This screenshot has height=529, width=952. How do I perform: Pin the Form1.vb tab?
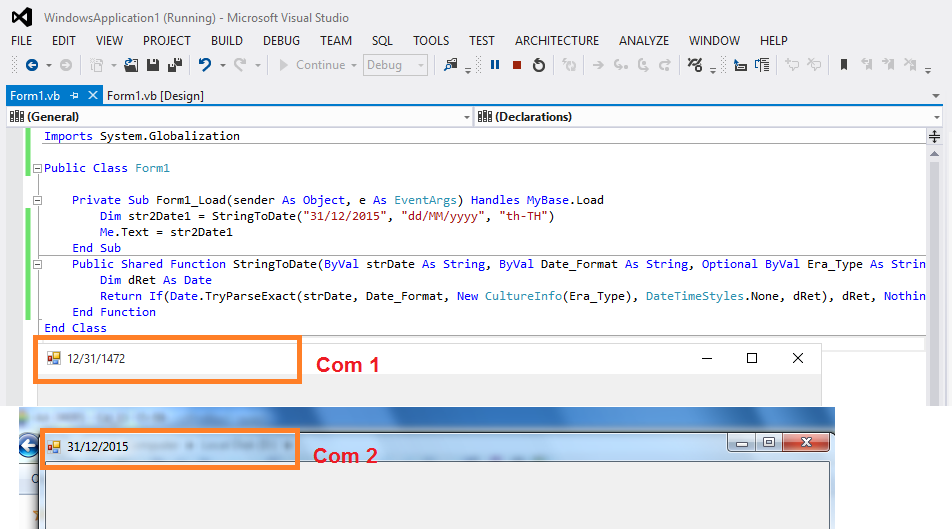pos(75,95)
